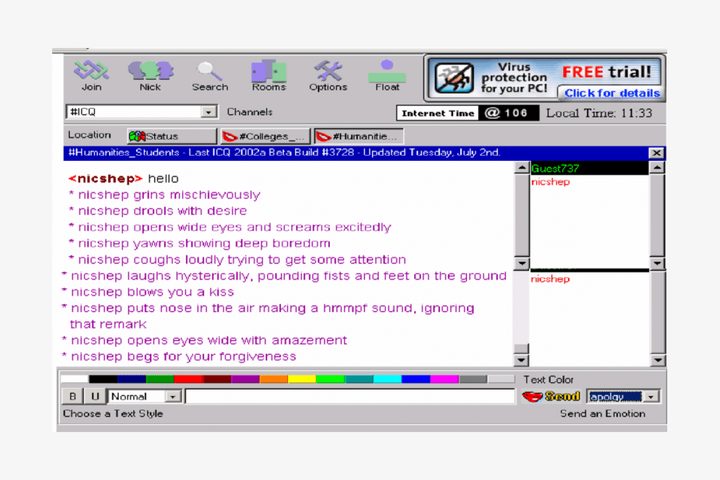Close the #Humanities_Students channel pane
The width and height of the screenshot is (720, 480).
(657, 152)
